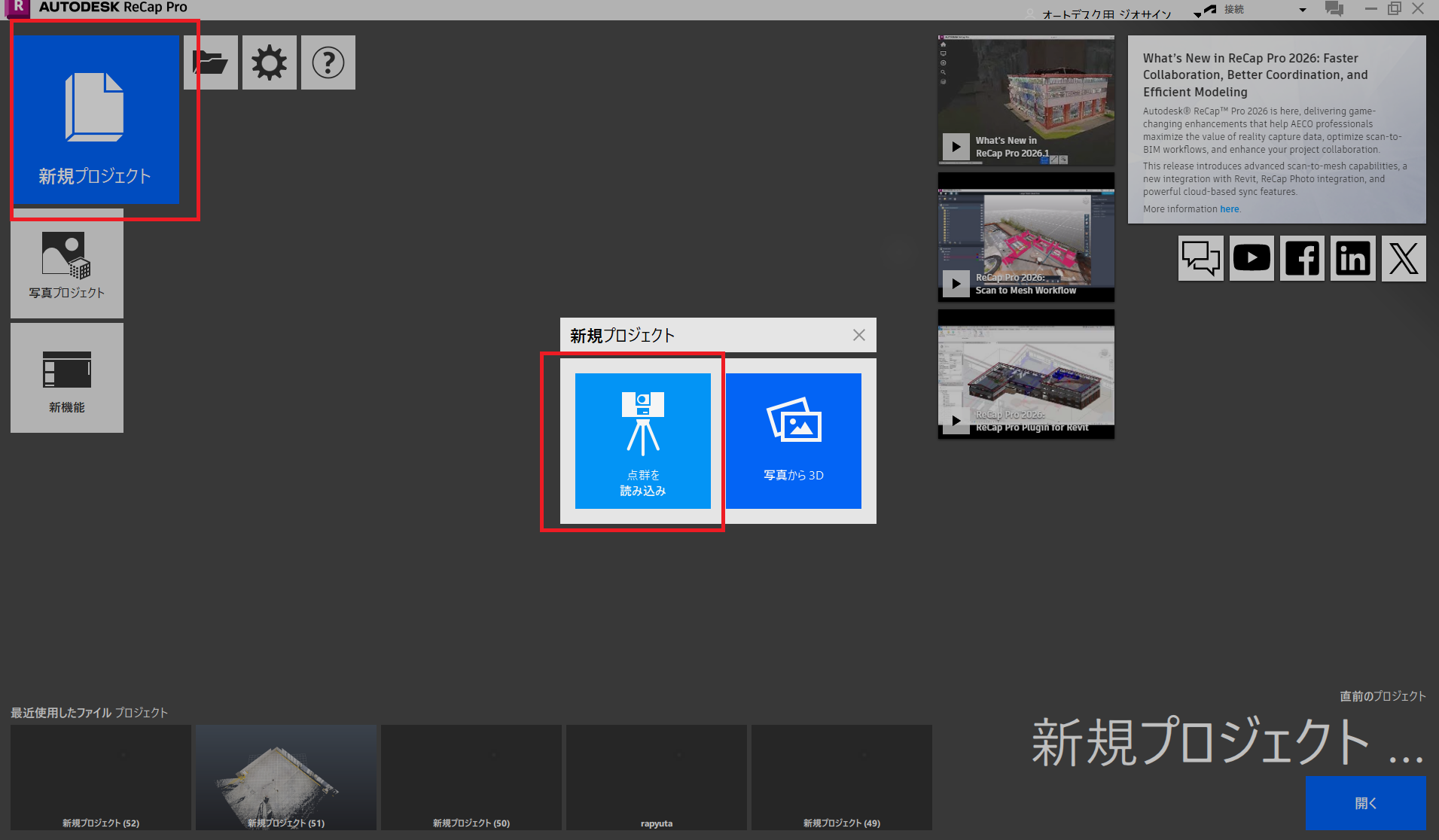Open the LinkedIn social icon
1439x840 pixels.
(1352, 258)
